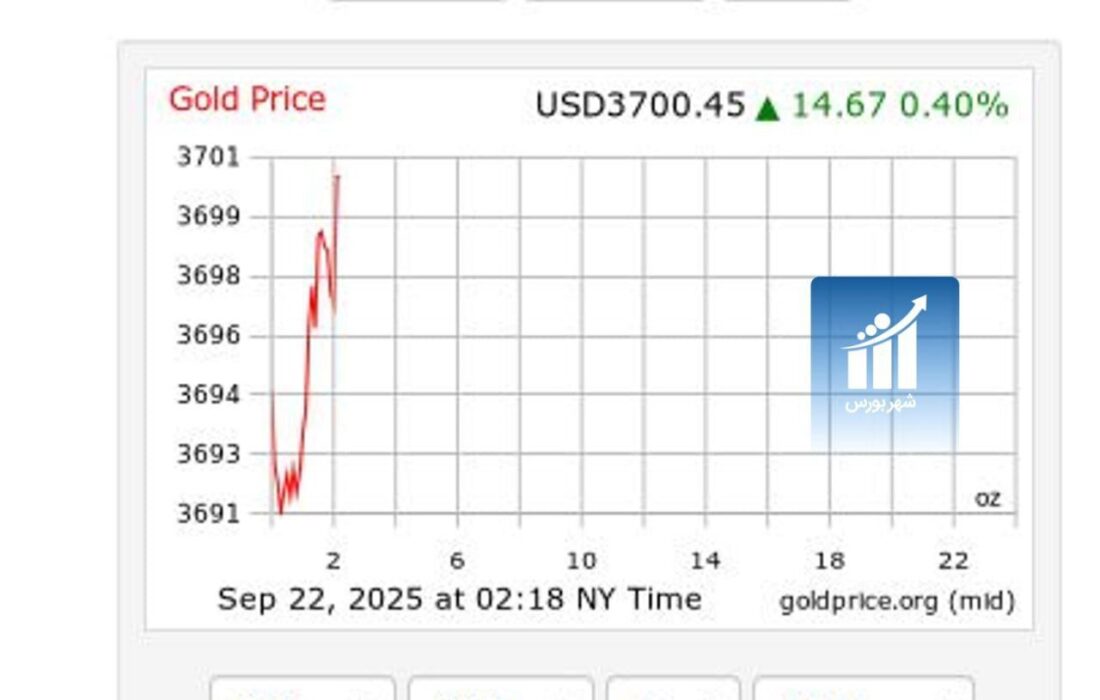Open the goldprice.org (mid) source link
The height and width of the screenshot is (700, 1100).
897,601
